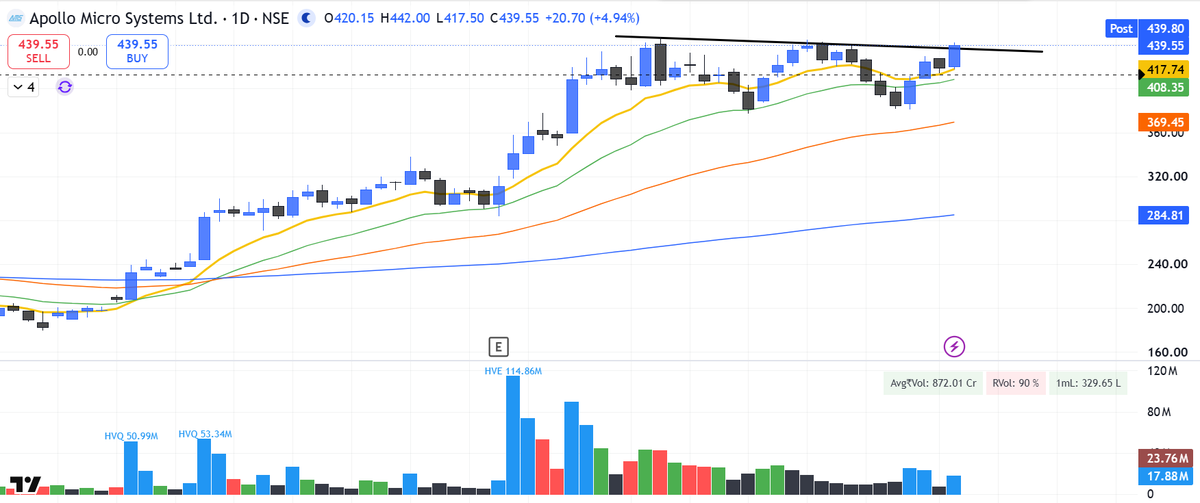Click the RVol: 90 % stat box
Screen dimensions: 1200x503
point(1016,383)
